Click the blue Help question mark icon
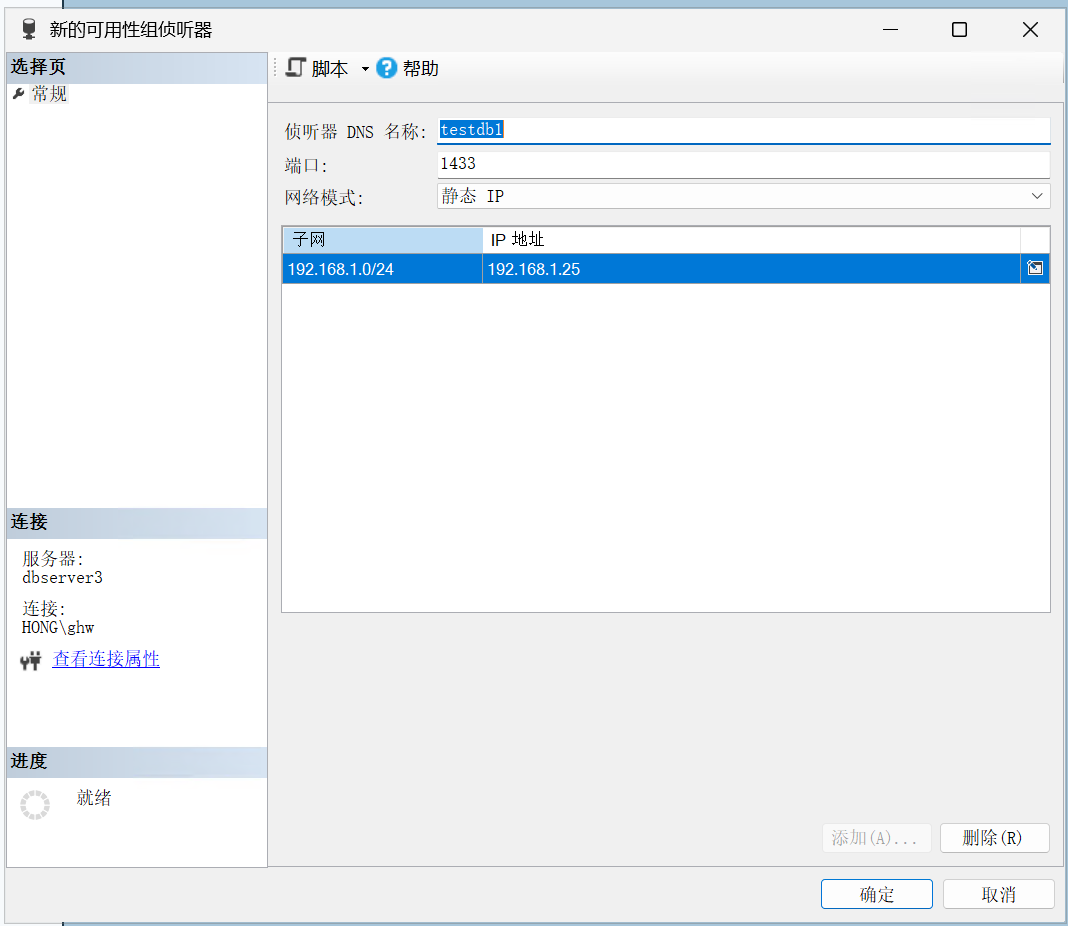The width and height of the screenshot is (1068, 926). click(387, 68)
